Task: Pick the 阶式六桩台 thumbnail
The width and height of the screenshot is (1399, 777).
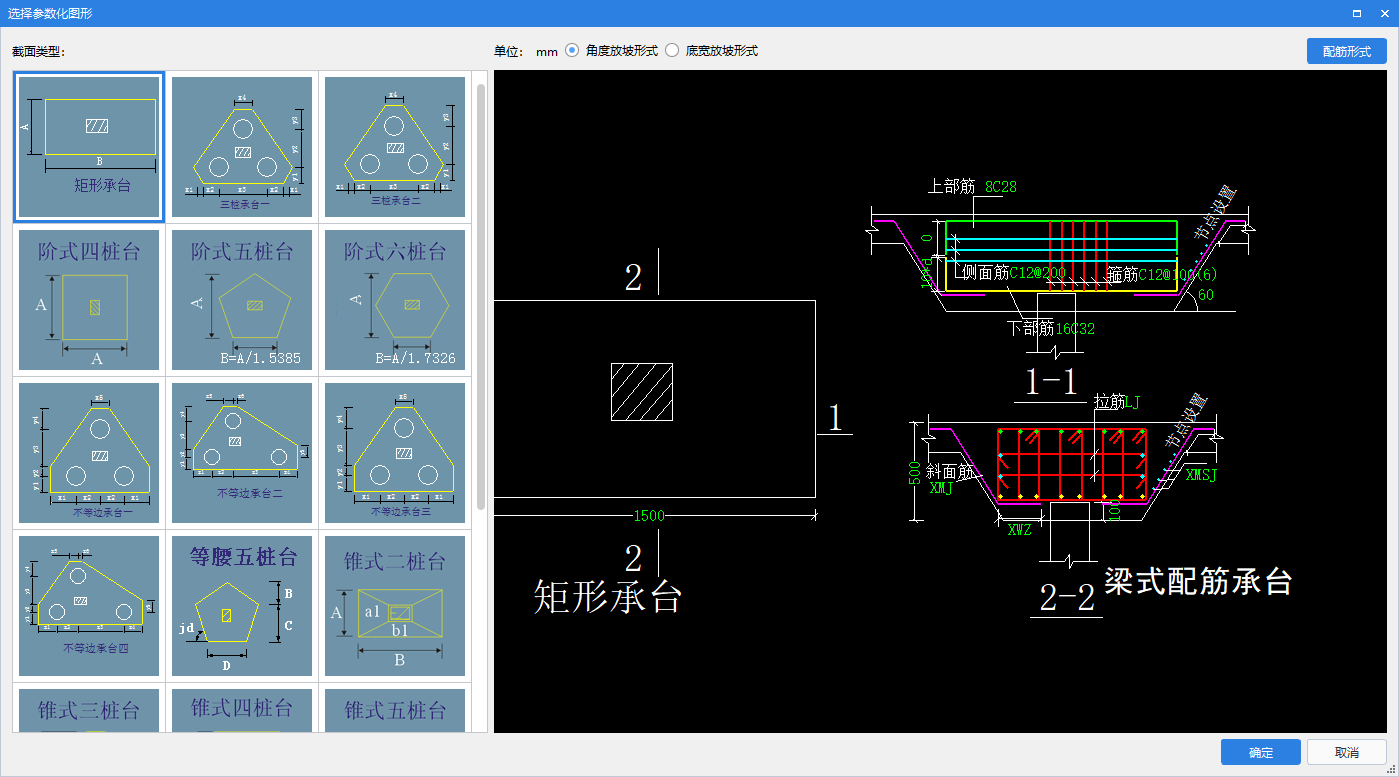Action: (x=395, y=300)
